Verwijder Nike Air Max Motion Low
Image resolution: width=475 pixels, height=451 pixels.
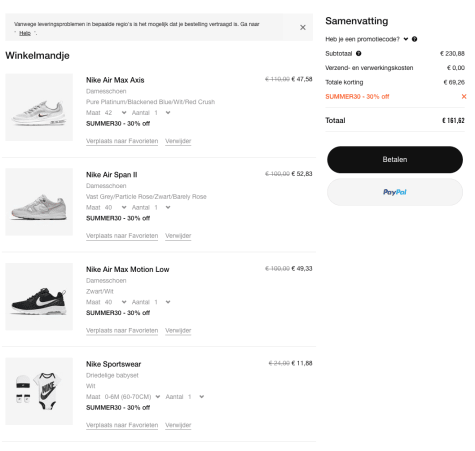[178, 330]
